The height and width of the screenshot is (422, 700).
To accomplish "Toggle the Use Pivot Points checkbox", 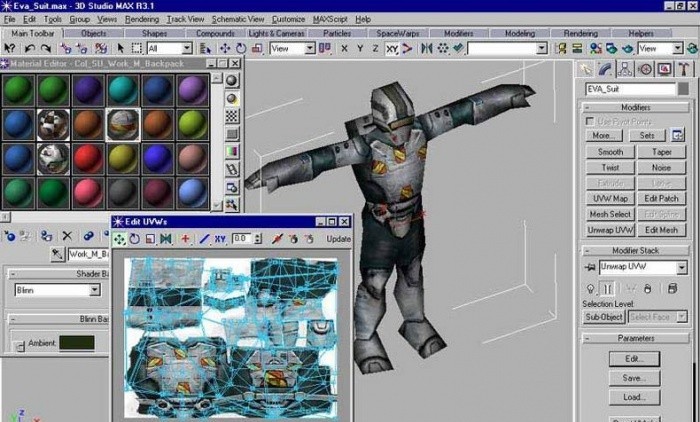I will 591,121.
